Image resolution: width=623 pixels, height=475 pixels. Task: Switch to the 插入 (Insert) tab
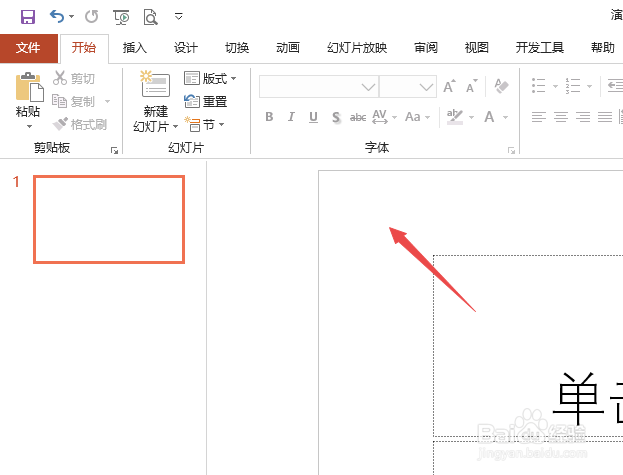pos(135,48)
